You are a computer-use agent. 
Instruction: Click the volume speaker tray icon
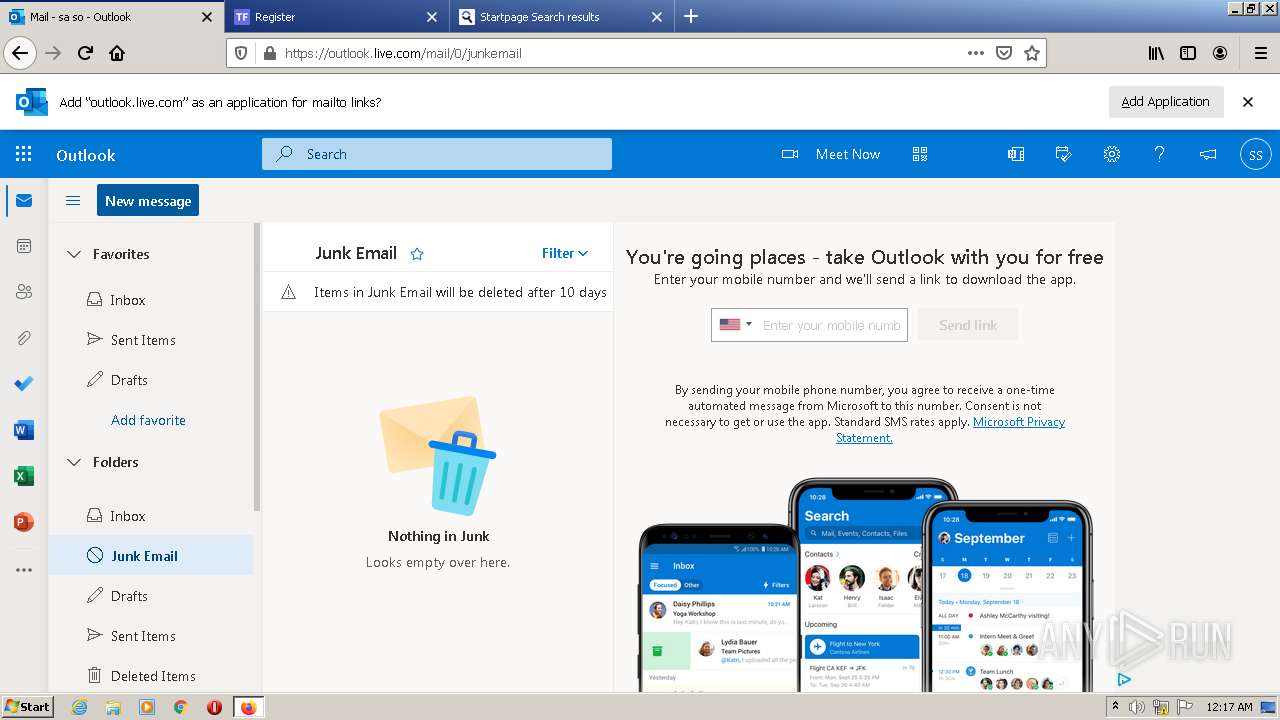pyautogui.click(x=1136, y=707)
